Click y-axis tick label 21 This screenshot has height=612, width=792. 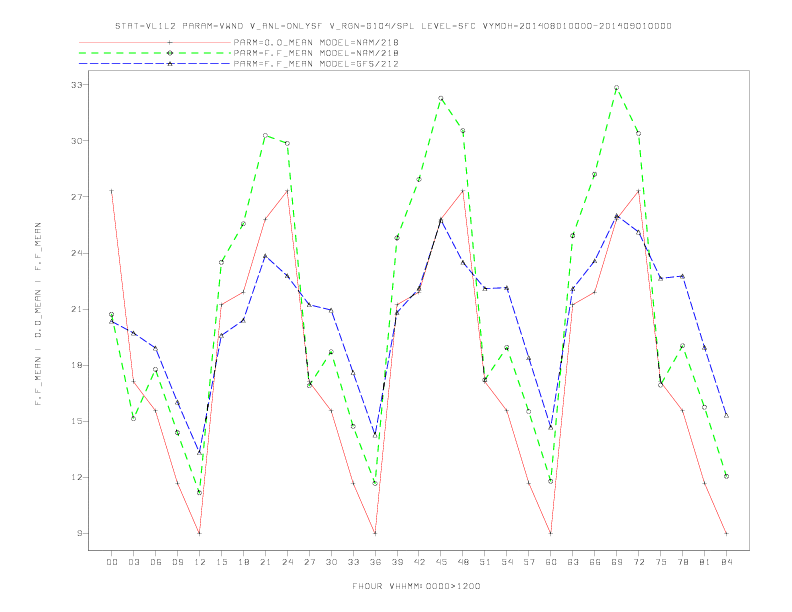pos(76,309)
